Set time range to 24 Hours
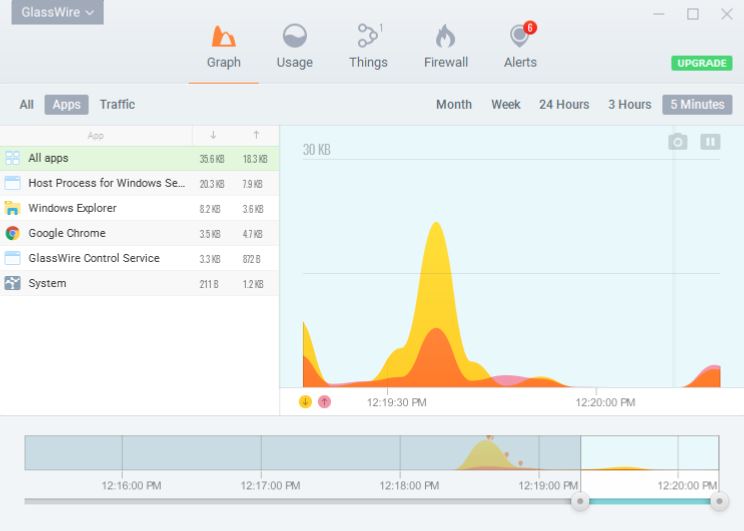The width and height of the screenshot is (744, 531). point(564,104)
